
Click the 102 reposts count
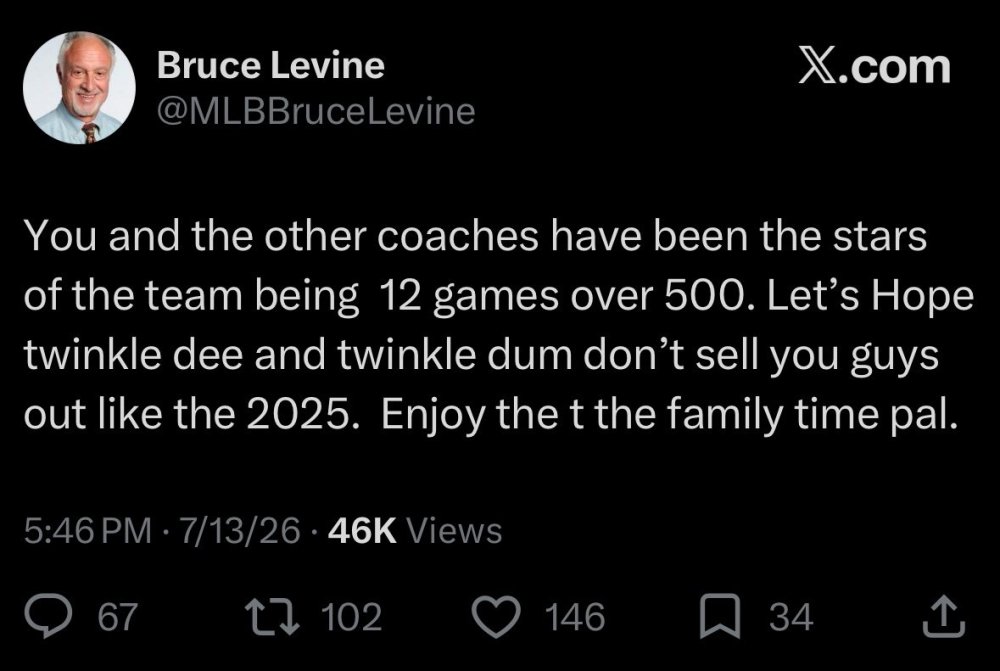351,617
